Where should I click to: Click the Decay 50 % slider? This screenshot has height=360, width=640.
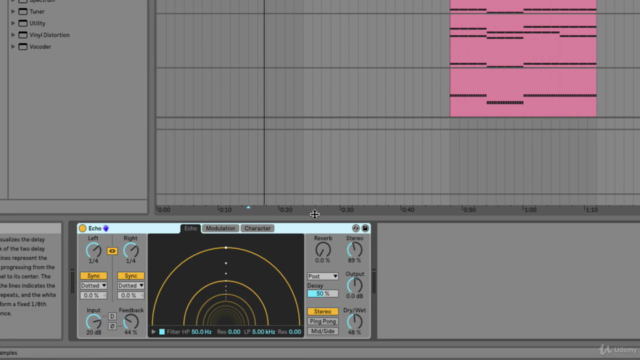click(322, 294)
